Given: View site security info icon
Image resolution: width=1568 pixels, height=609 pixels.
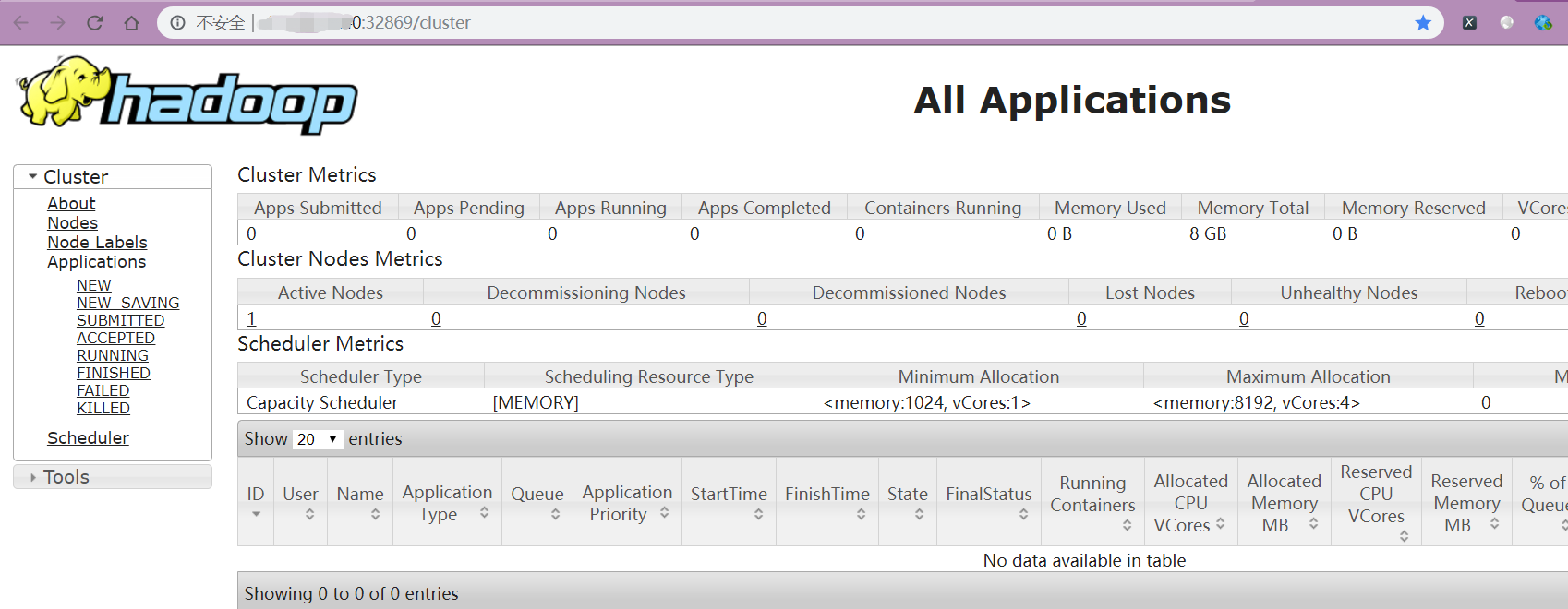Looking at the screenshot, I should click(177, 22).
